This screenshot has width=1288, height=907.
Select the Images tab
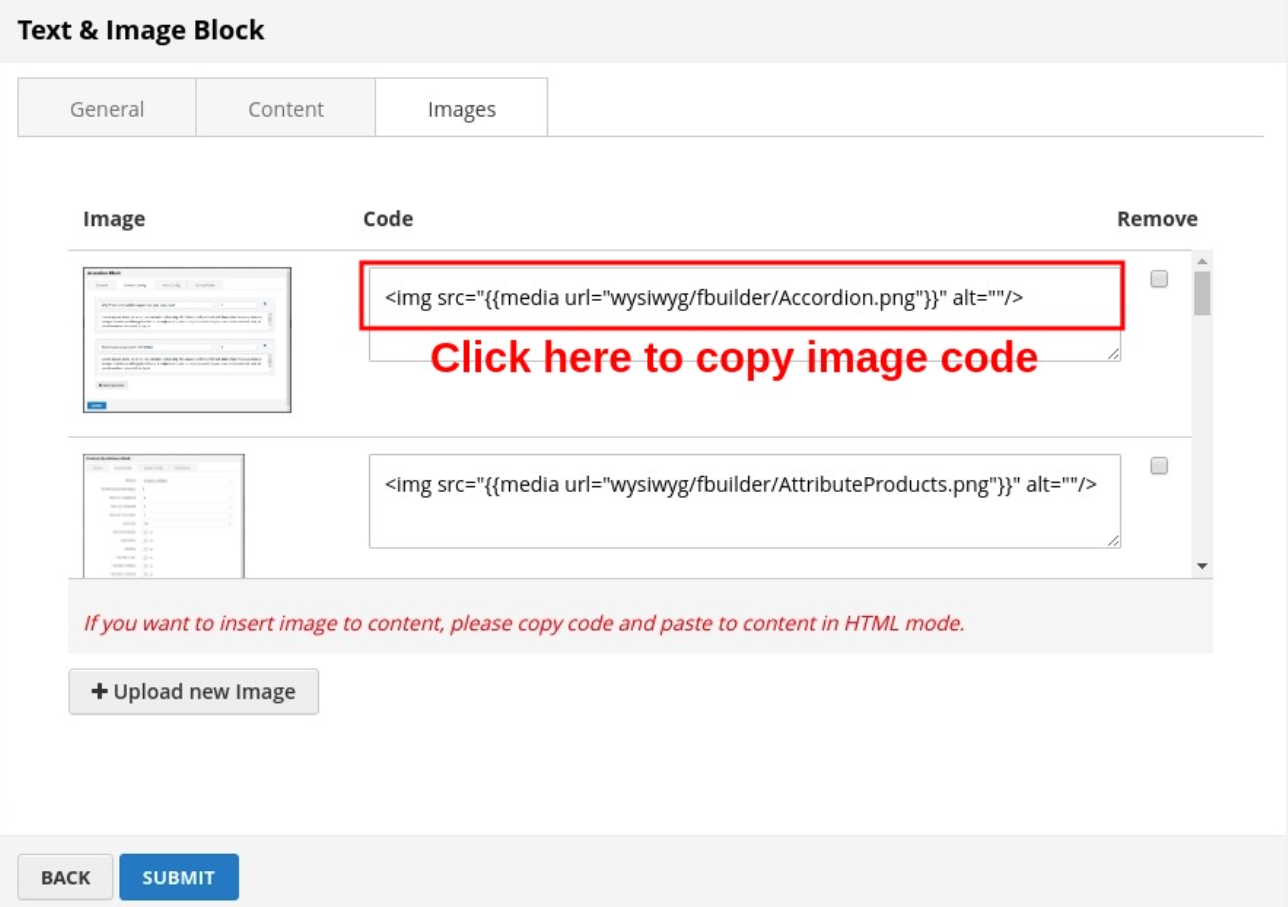(x=461, y=108)
